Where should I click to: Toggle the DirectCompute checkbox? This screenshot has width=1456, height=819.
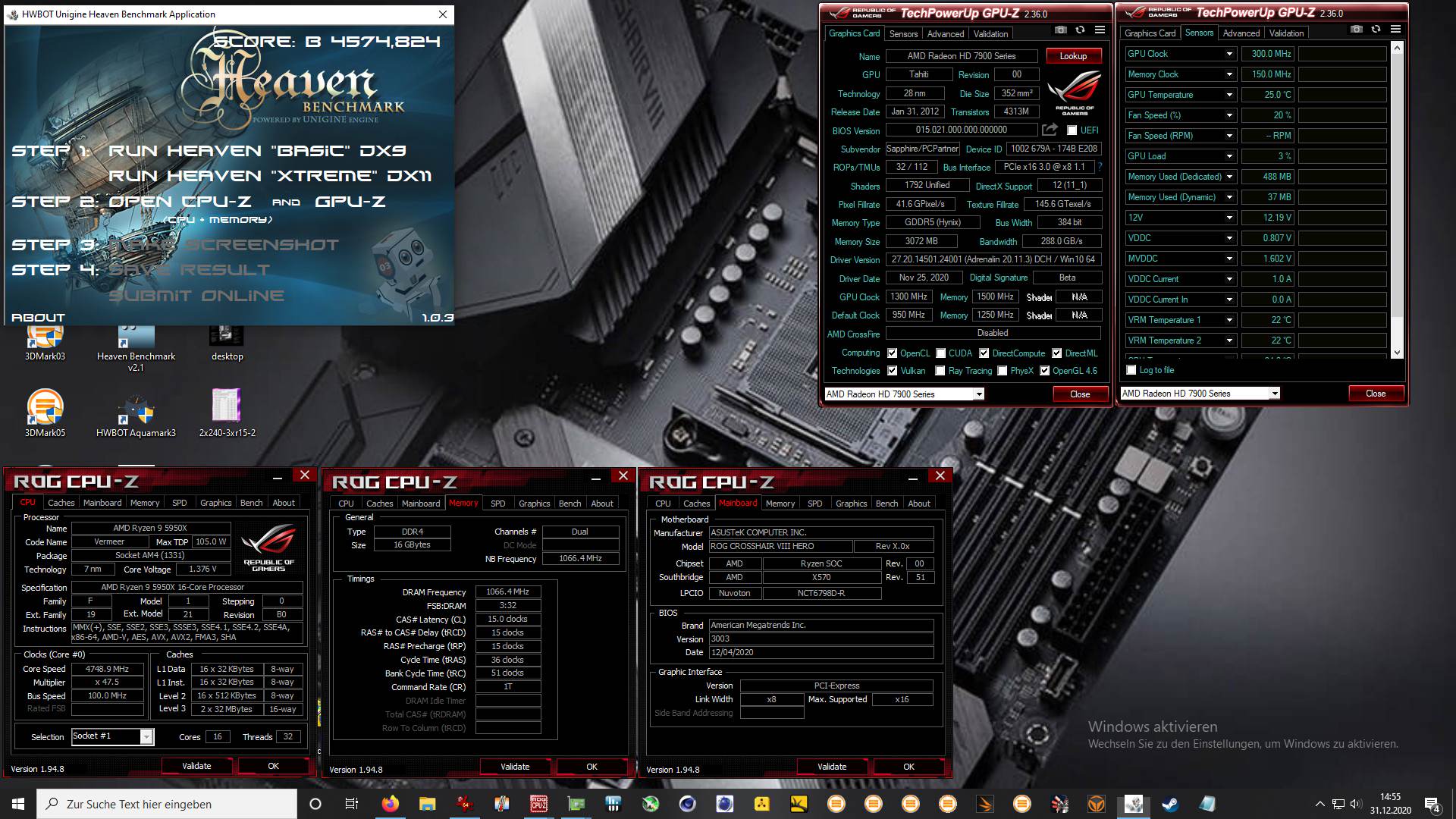click(984, 353)
